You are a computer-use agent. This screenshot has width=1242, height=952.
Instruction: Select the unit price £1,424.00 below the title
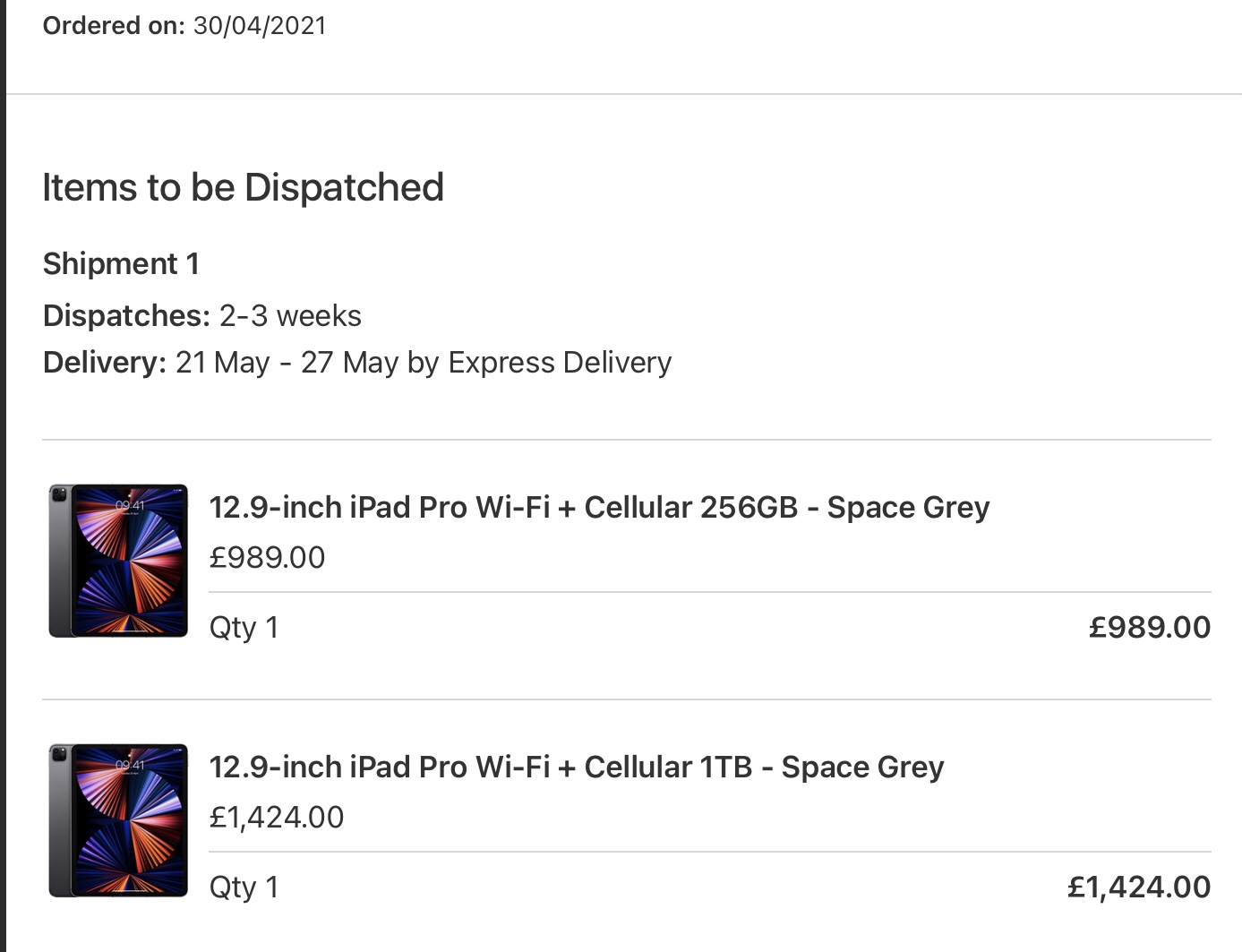pyautogui.click(x=277, y=817)
